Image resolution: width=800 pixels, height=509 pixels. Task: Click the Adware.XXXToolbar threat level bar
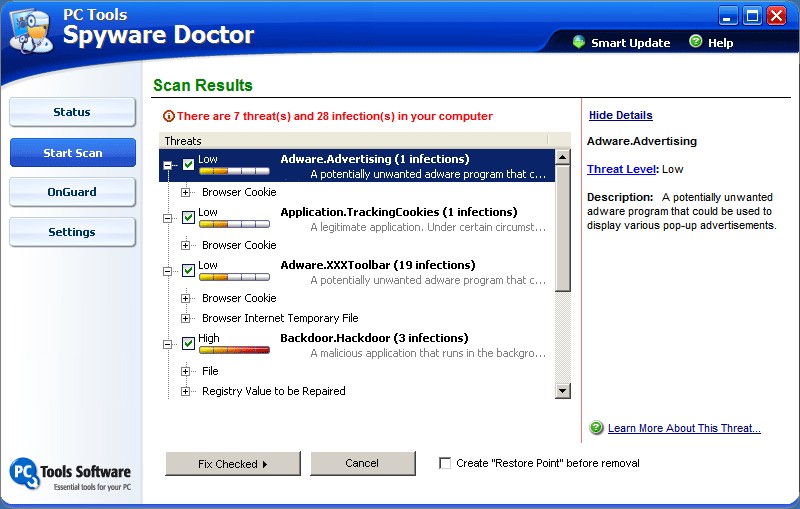coord(234,277)
